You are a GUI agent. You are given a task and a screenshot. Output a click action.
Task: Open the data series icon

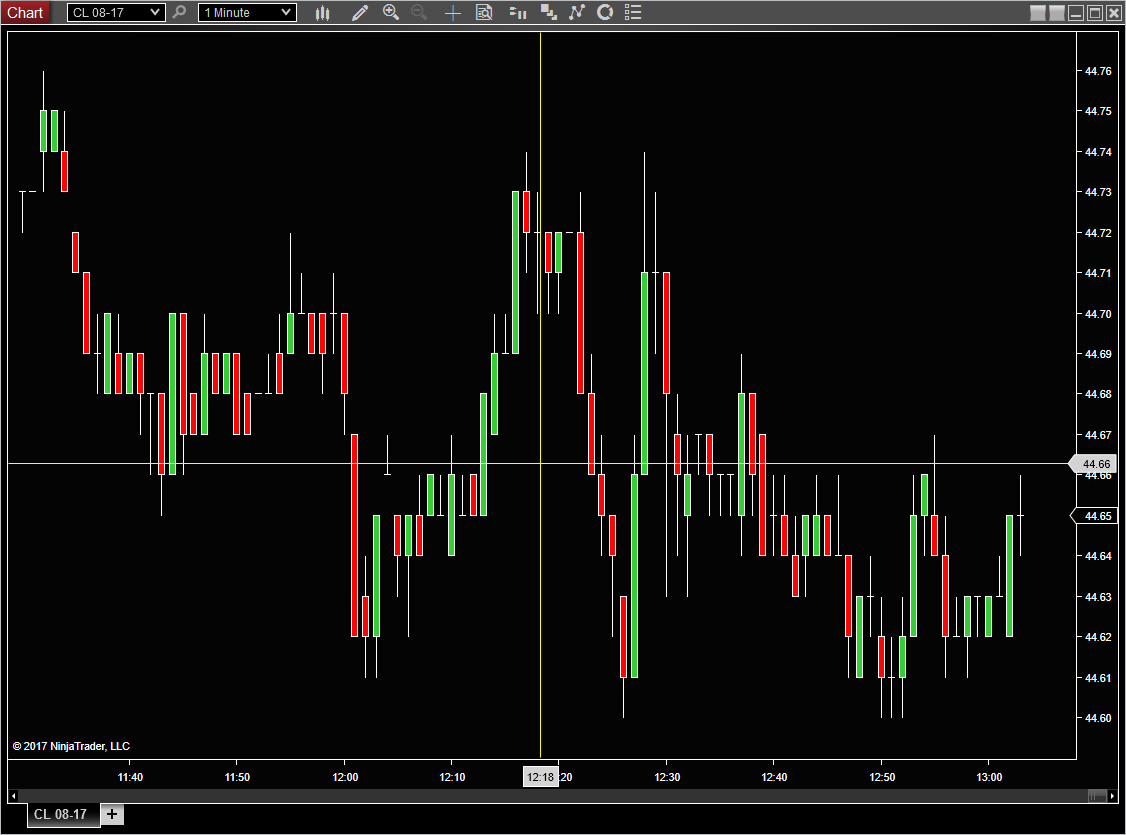coord(549,12)
